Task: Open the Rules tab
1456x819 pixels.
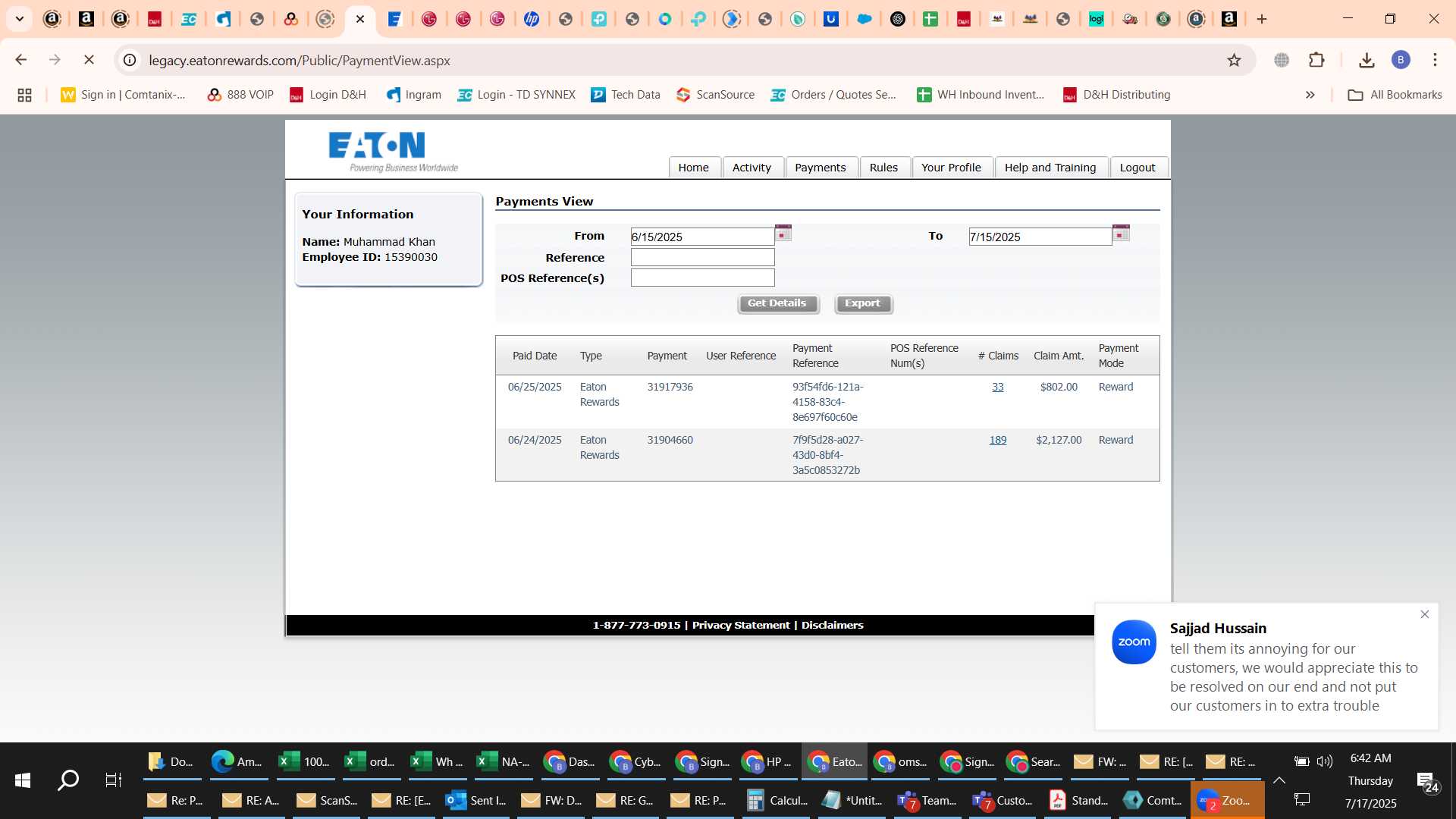Action: coord(883,168)
